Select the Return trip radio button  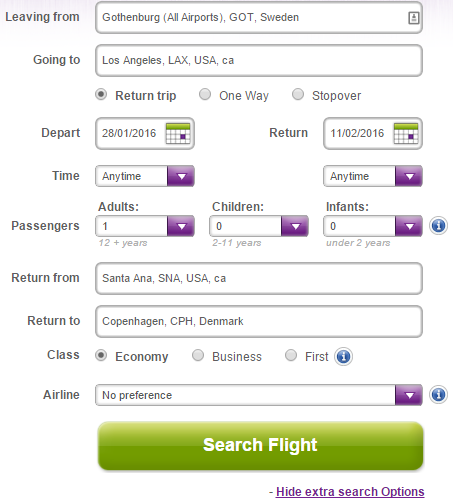[101, 95]
